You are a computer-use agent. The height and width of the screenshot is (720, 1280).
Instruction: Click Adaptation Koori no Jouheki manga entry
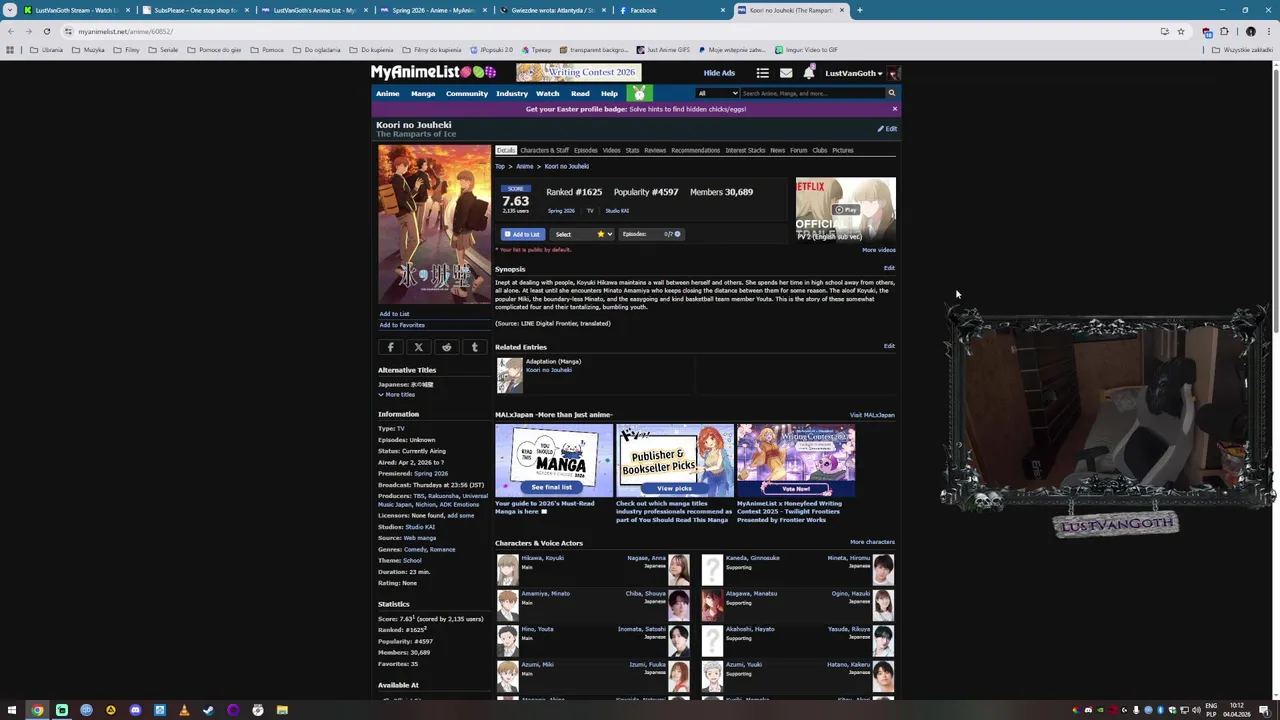click(x=549, y=370)
